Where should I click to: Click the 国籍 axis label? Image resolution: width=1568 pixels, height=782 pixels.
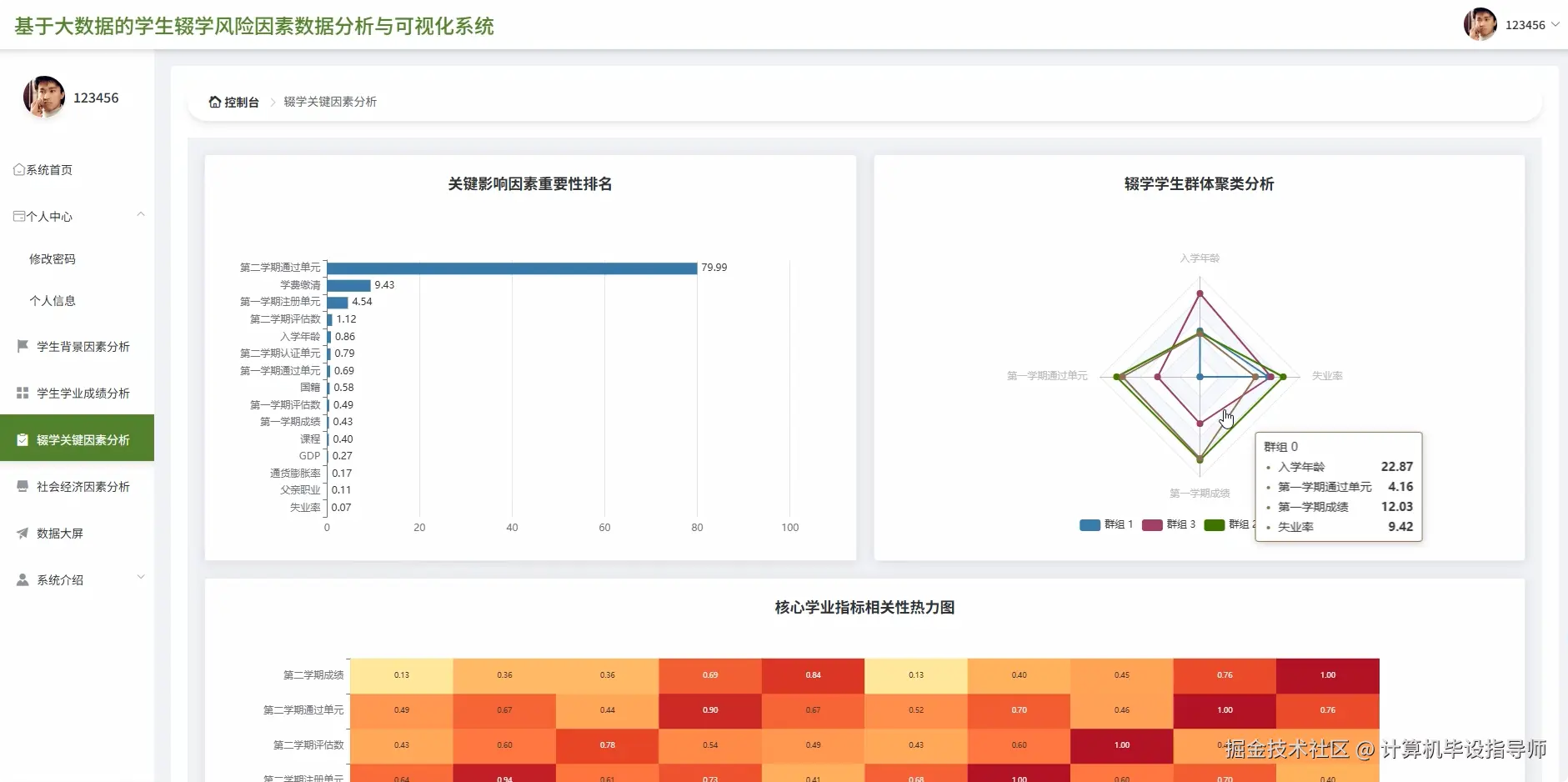310,388
